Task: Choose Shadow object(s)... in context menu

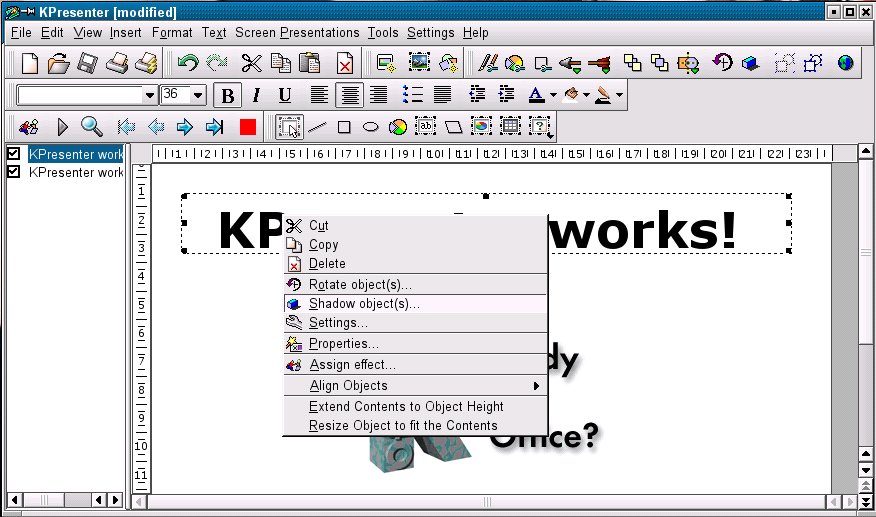Action: click(415, 303)
